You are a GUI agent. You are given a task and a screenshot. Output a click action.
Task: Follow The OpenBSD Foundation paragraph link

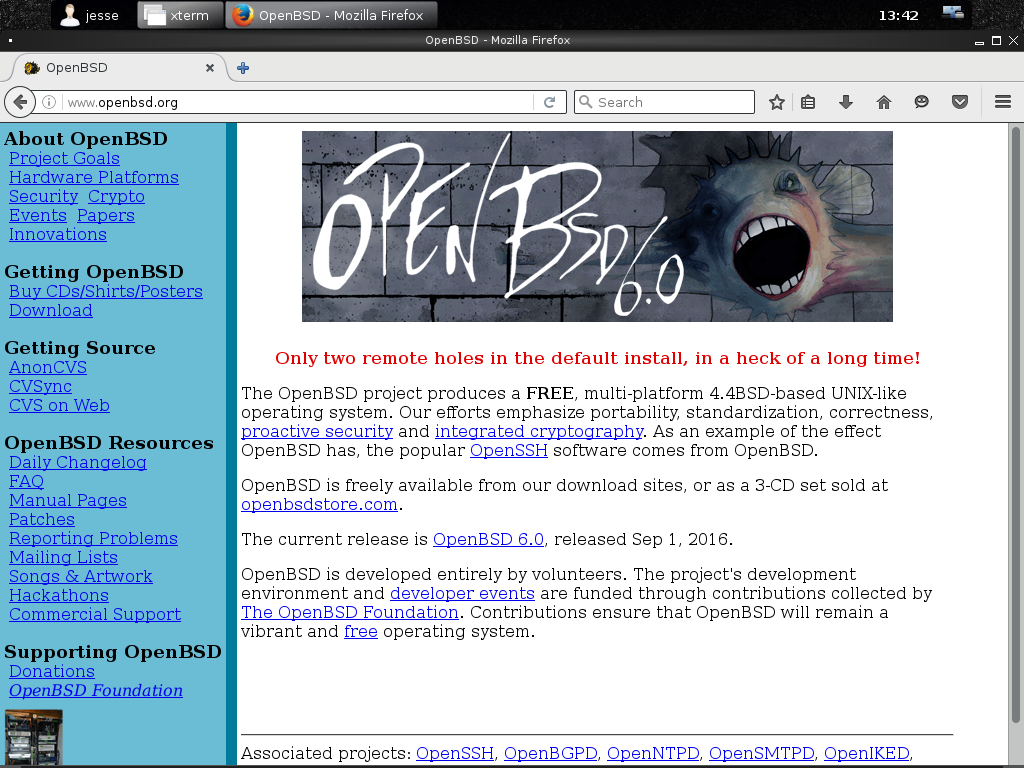coord(350,613)
